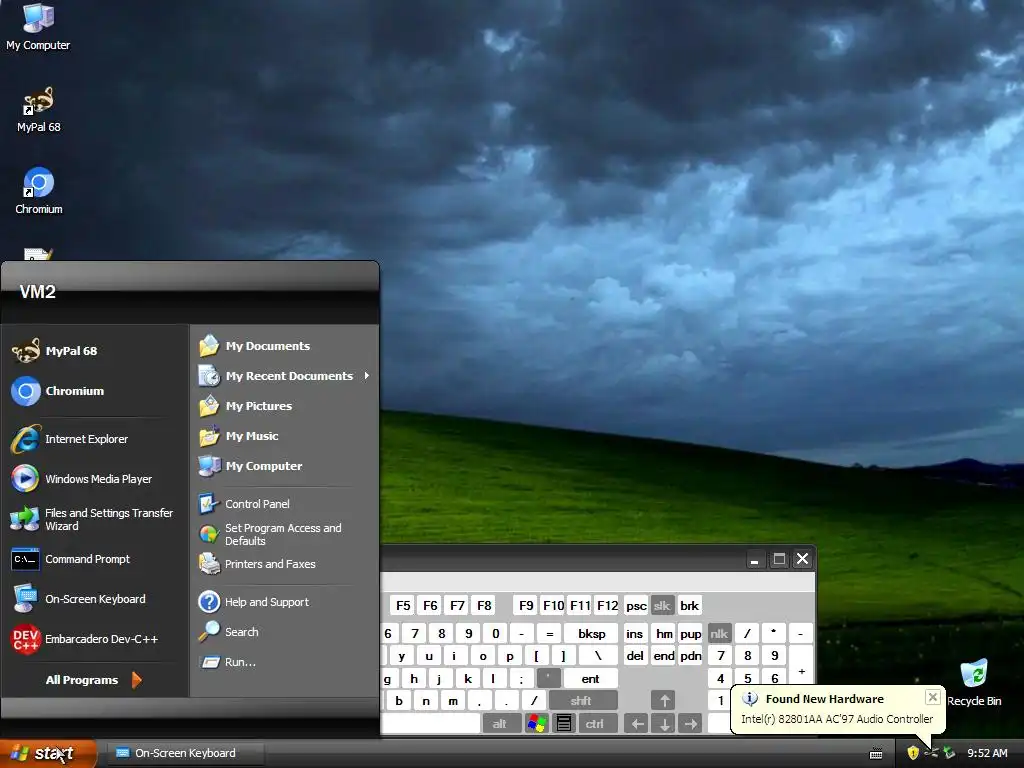This screenshot has width=1024, height=768.
Task: Click the right arrow key
Action: [691, 724]
